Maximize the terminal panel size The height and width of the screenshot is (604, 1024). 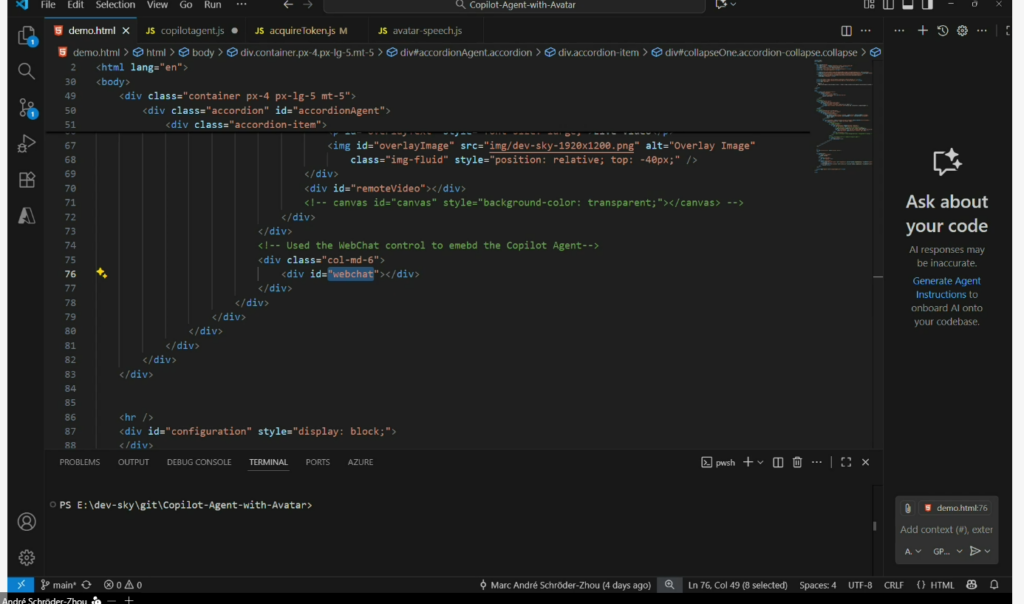[845, 462]
